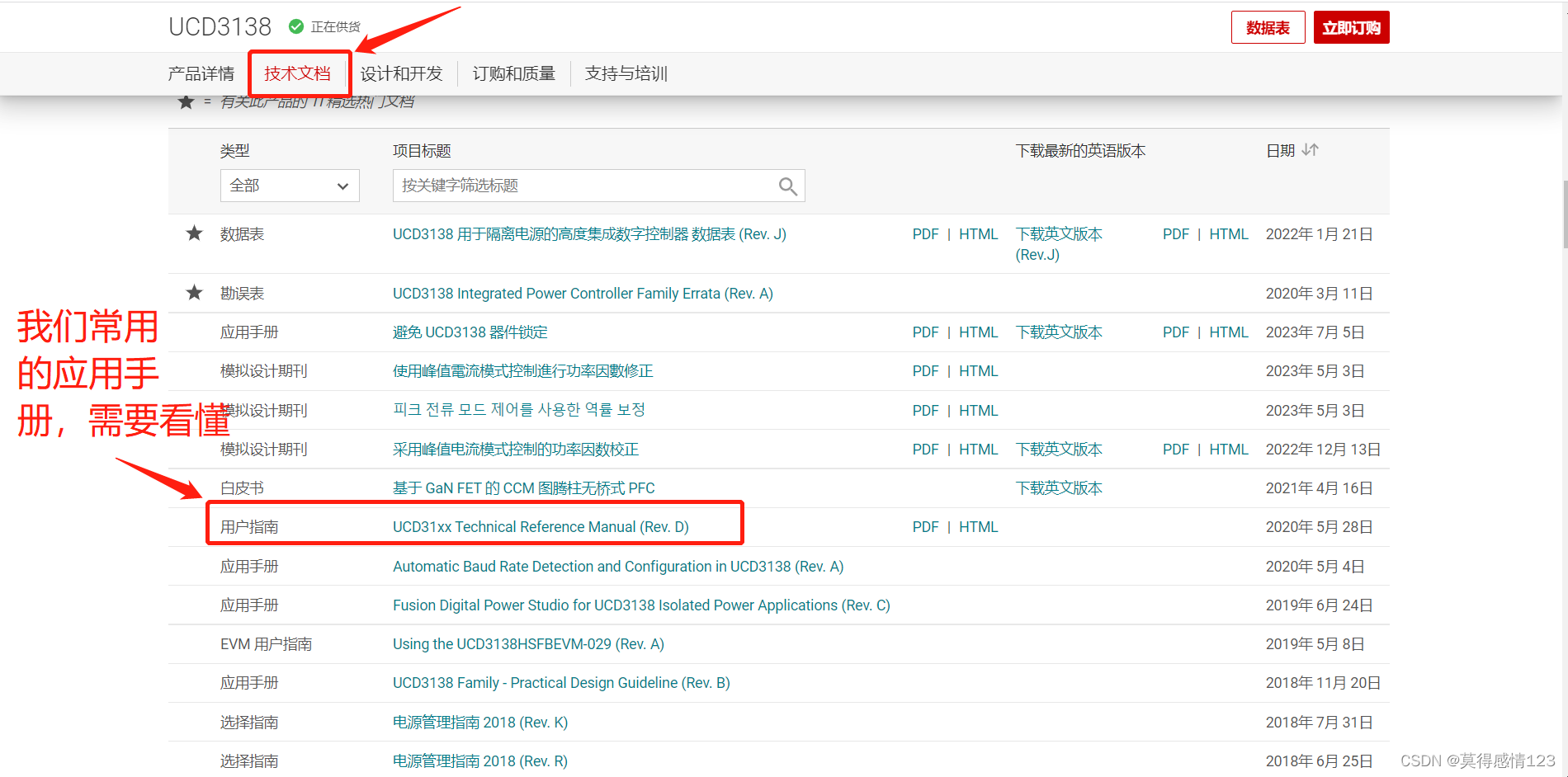
Task: Click 下载英文版本 (Rev.J) link in 数据表 row
Action: click(x=1059, y=244)
